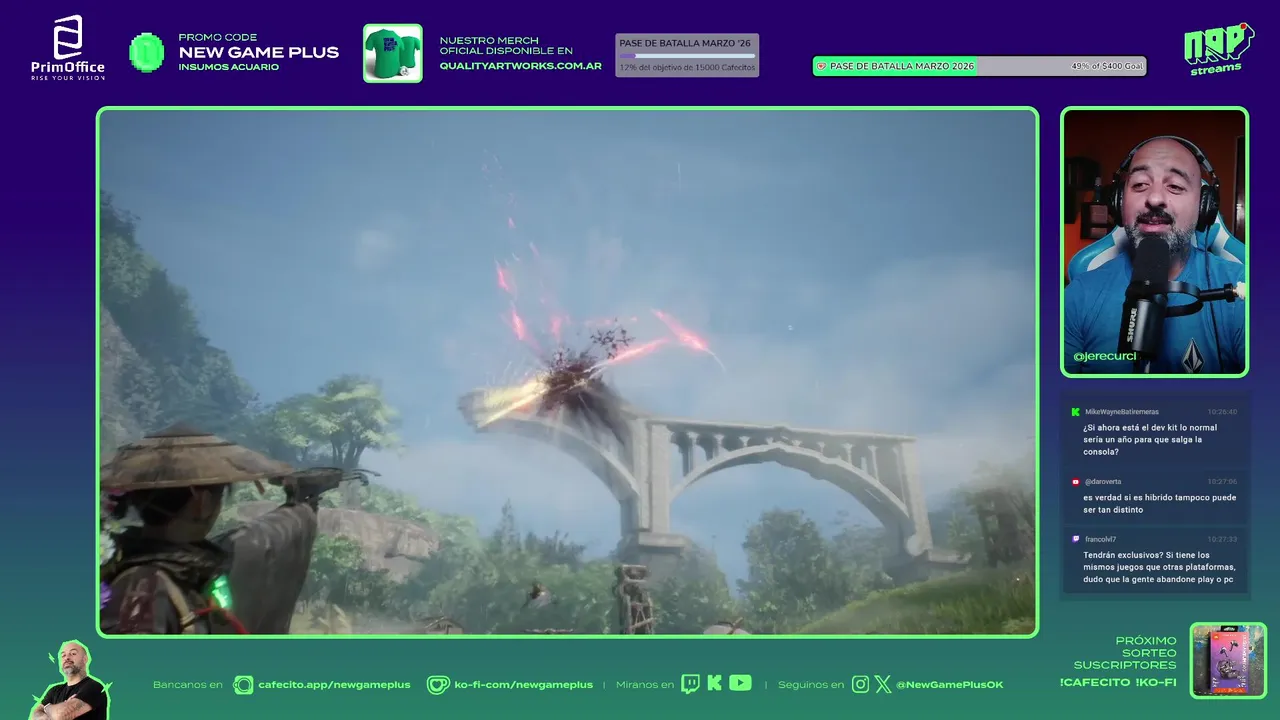Open the green merch t-shirt thumbnail
The width and height of the screenshot is (1280, 720).
[x=392, y=53]
